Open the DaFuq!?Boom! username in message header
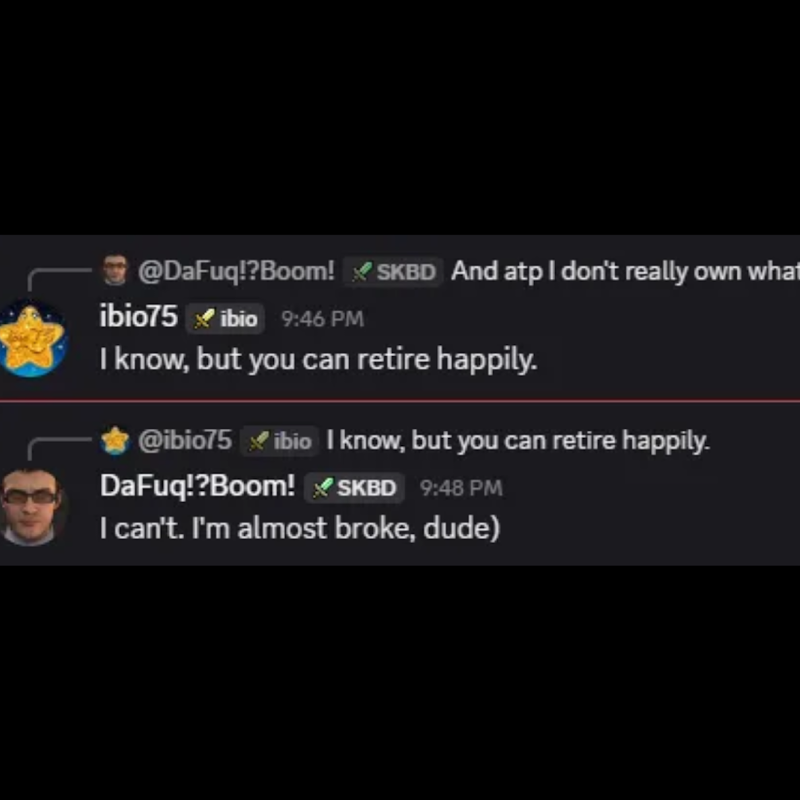The height and width of the screenshot is (800, 800). (197, 485)
